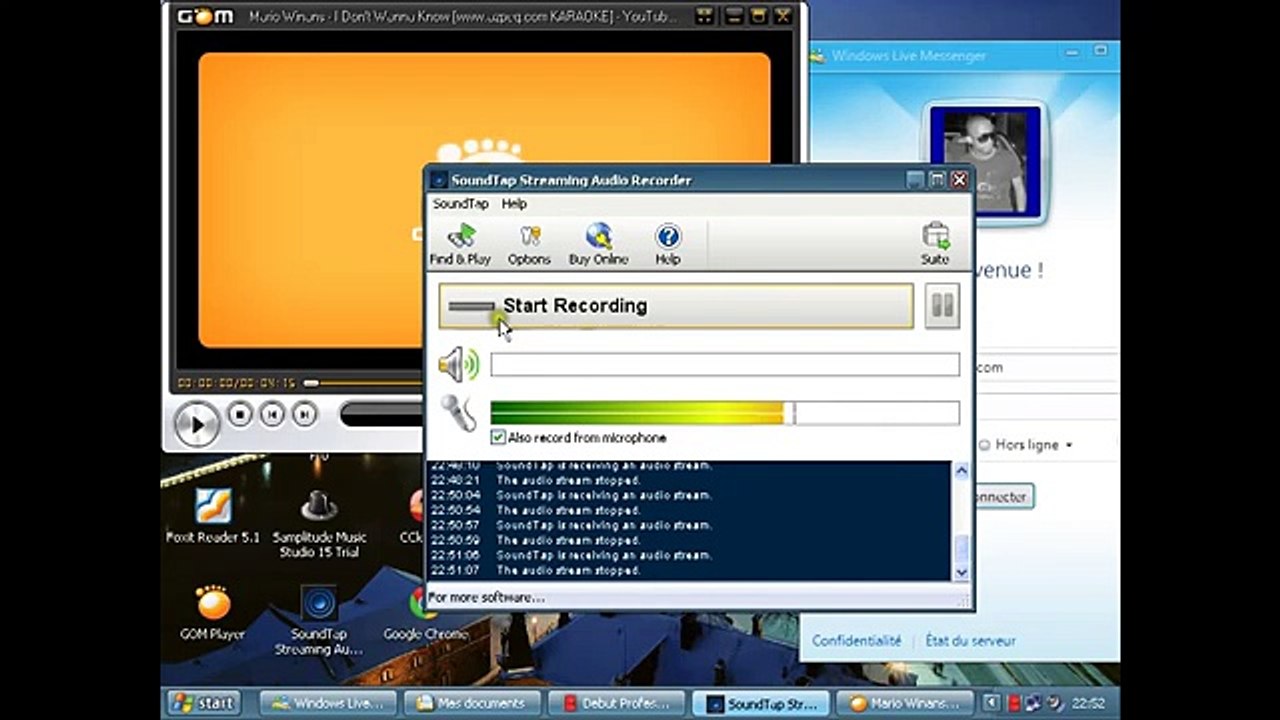Image resolution: width=1280 pixels, height=720 pixels.
Task: Adjust the microphone level slider
Action: point(790,413)
